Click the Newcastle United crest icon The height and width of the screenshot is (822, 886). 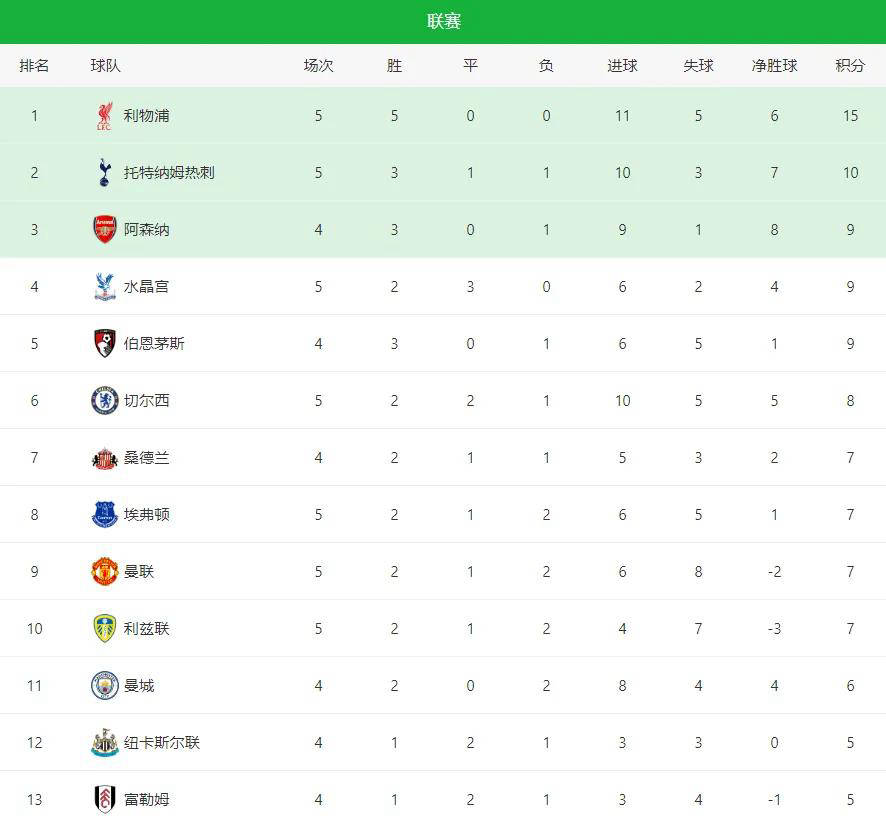coord(104,743)
